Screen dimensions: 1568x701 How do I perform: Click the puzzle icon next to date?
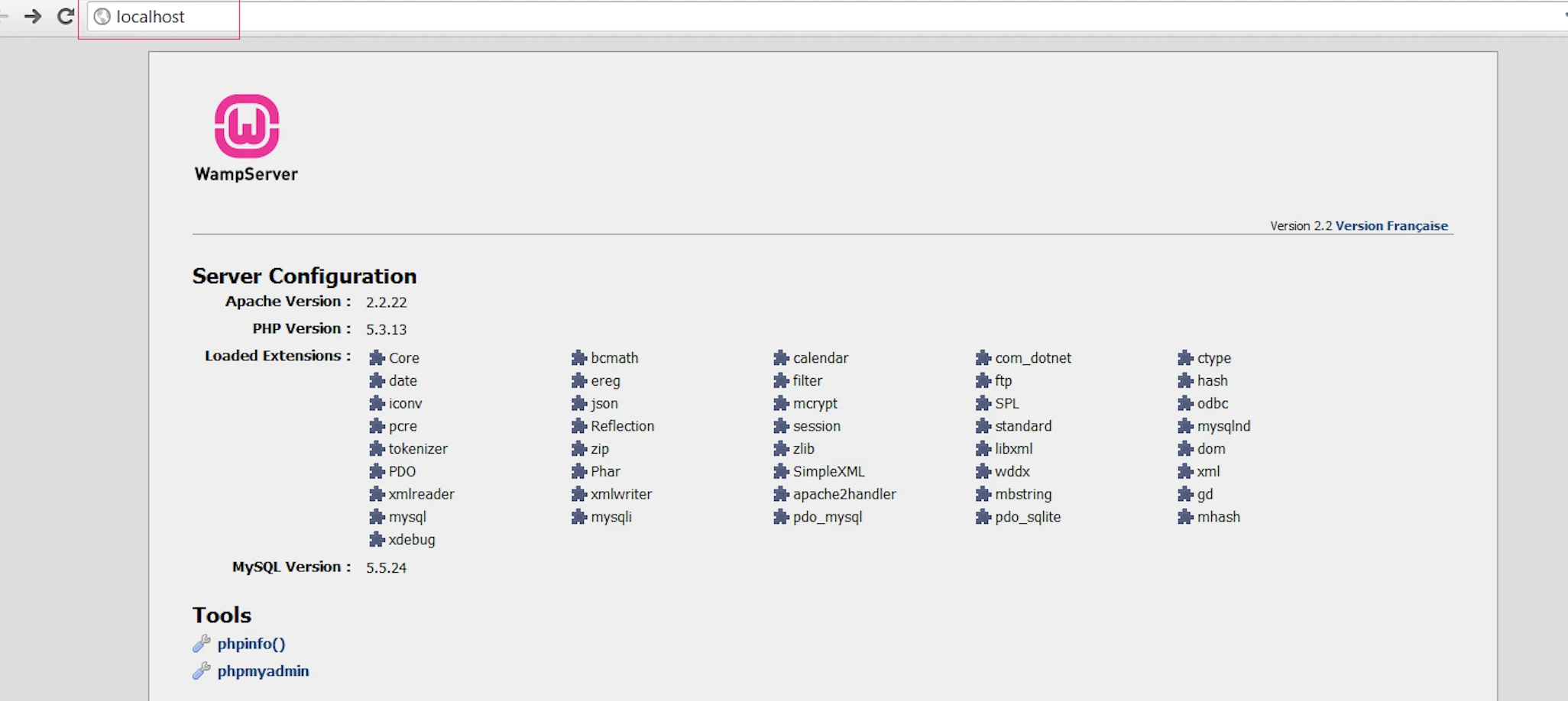377,380
